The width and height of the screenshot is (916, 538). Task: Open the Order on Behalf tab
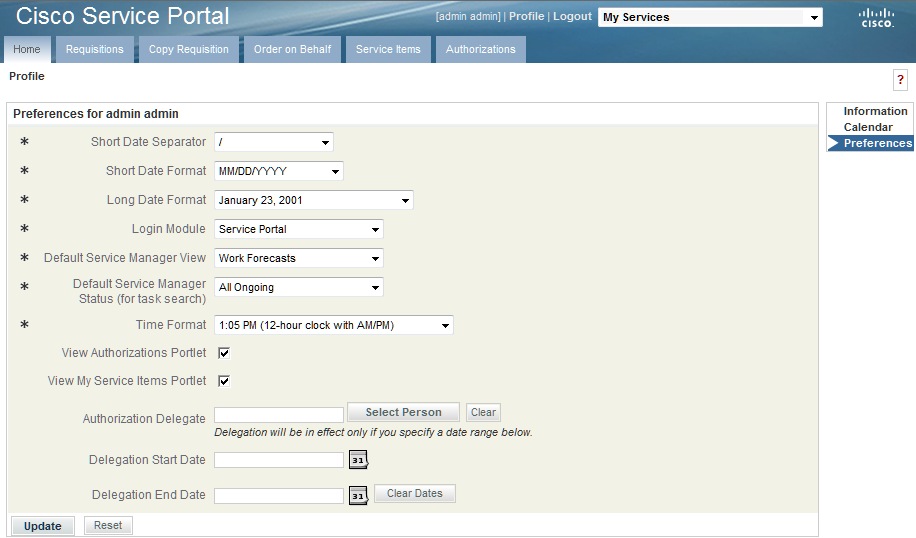tap(292, 50)
